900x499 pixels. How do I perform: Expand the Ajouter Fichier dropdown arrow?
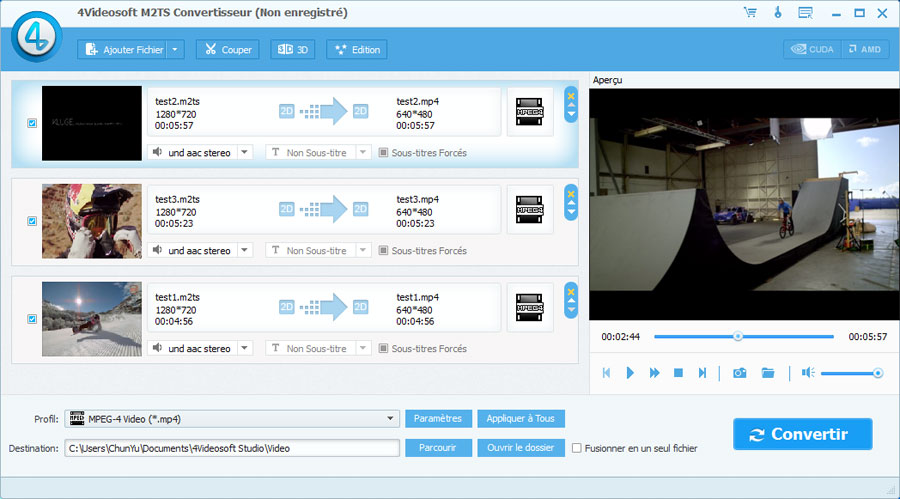point(175,50)
